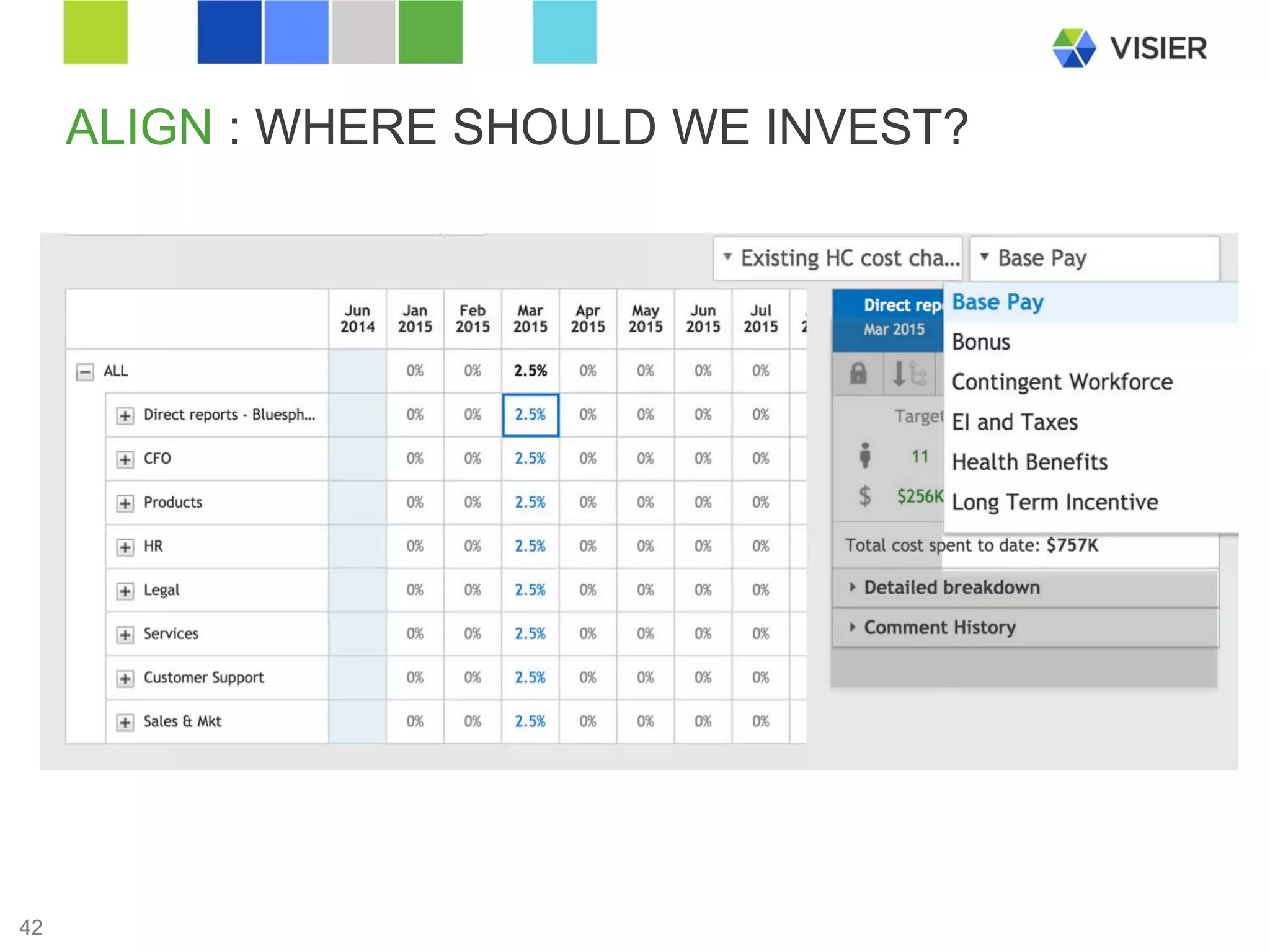The height and width of the screenshot is (952, 1270).
Task: Collapse the ALL row
Action: (x=85, y=372)
